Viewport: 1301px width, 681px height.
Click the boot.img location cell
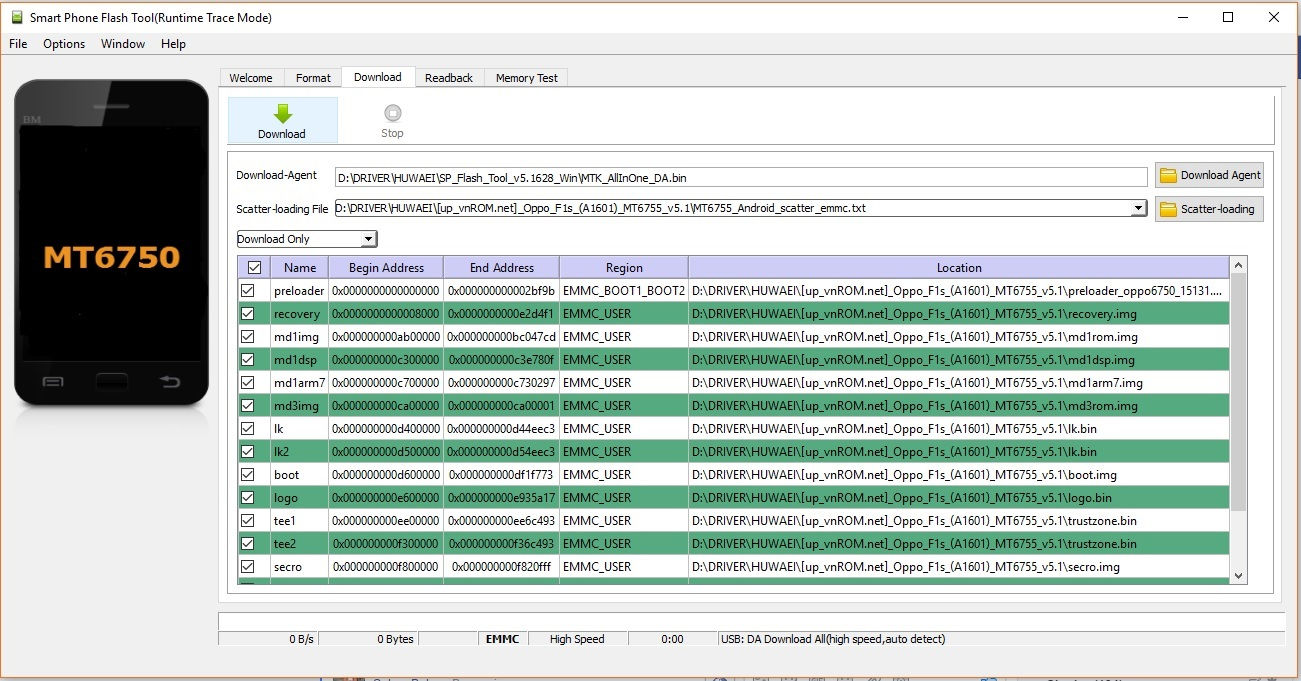coord(959,474)
